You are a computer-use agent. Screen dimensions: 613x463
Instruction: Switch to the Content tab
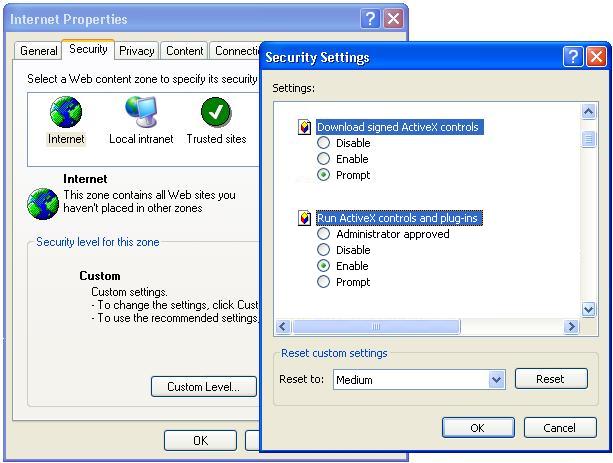tap(185, 51)
